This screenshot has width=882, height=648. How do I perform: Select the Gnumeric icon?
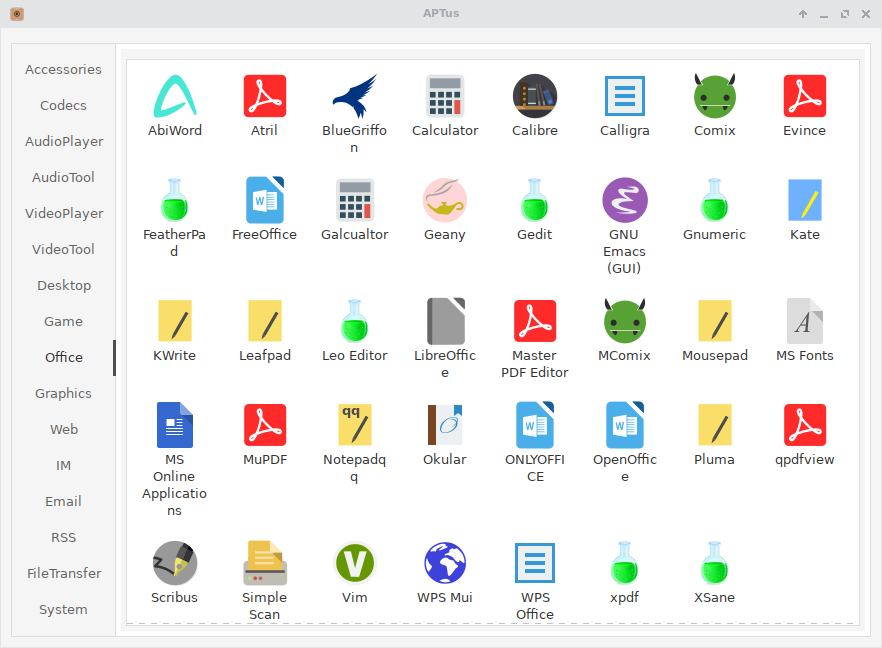pos(714,200)
